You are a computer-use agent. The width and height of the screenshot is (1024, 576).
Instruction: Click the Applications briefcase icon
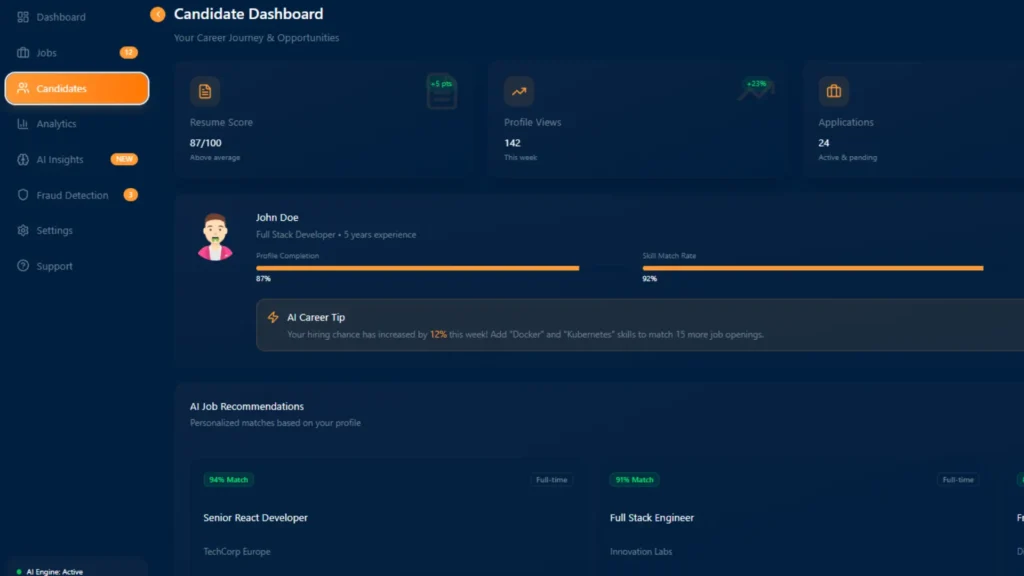pos(833,92)
